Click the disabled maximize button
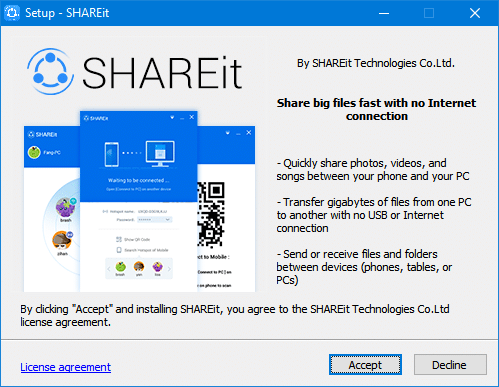Image resolution: width=499 pixels, height=387 pixels. tap(429, 13)
